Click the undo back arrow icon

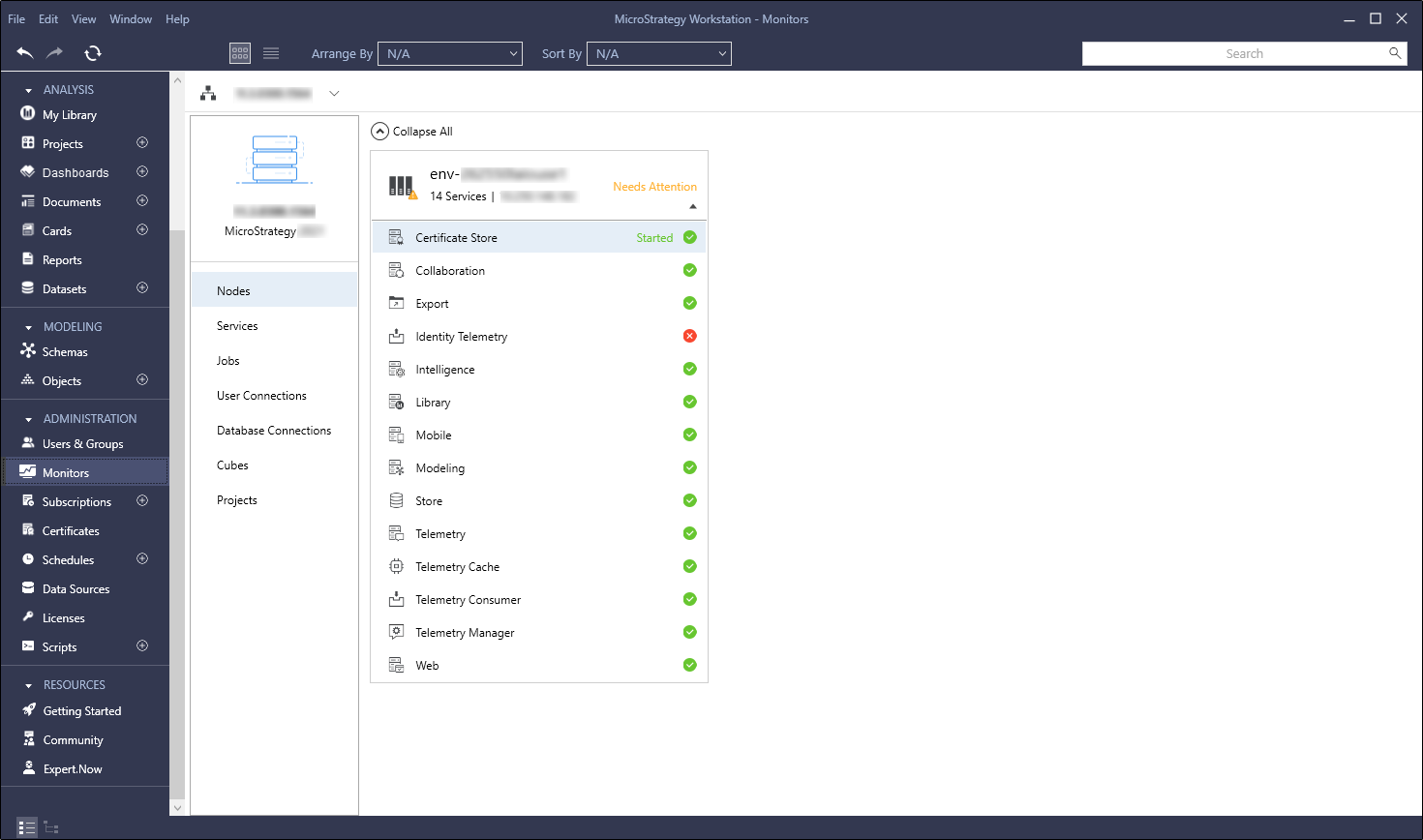(25, 53)
